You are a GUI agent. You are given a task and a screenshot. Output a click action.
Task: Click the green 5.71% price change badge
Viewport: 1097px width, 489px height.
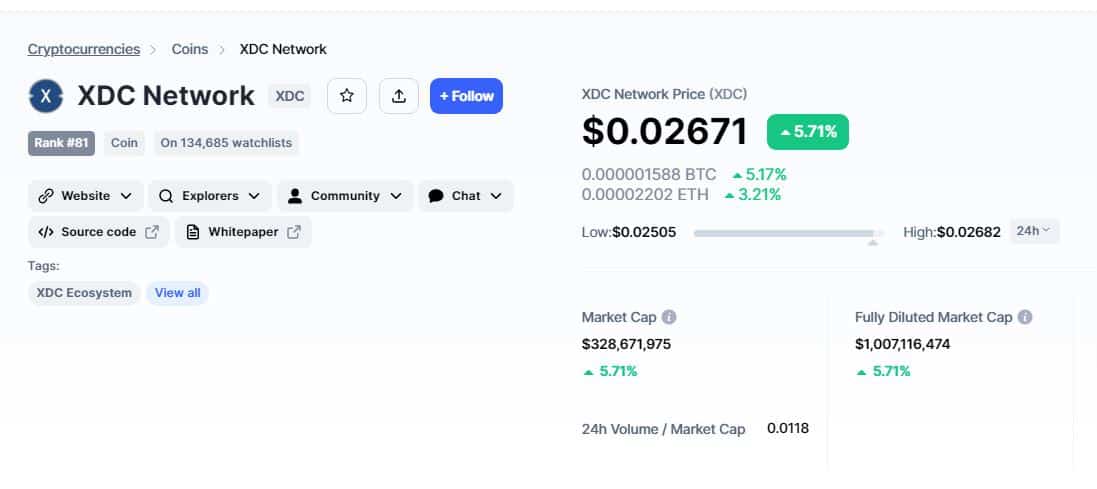808,132
